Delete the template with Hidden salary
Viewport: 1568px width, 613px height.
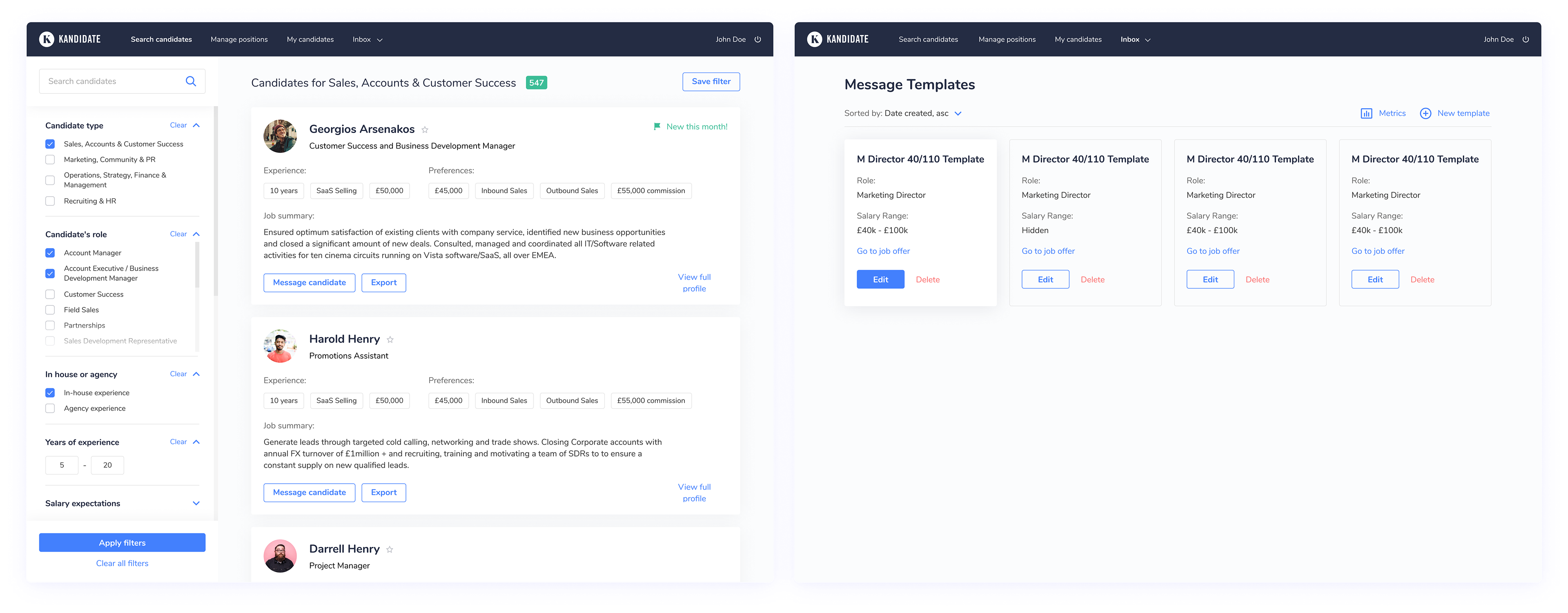click(x=1093, y=280)
